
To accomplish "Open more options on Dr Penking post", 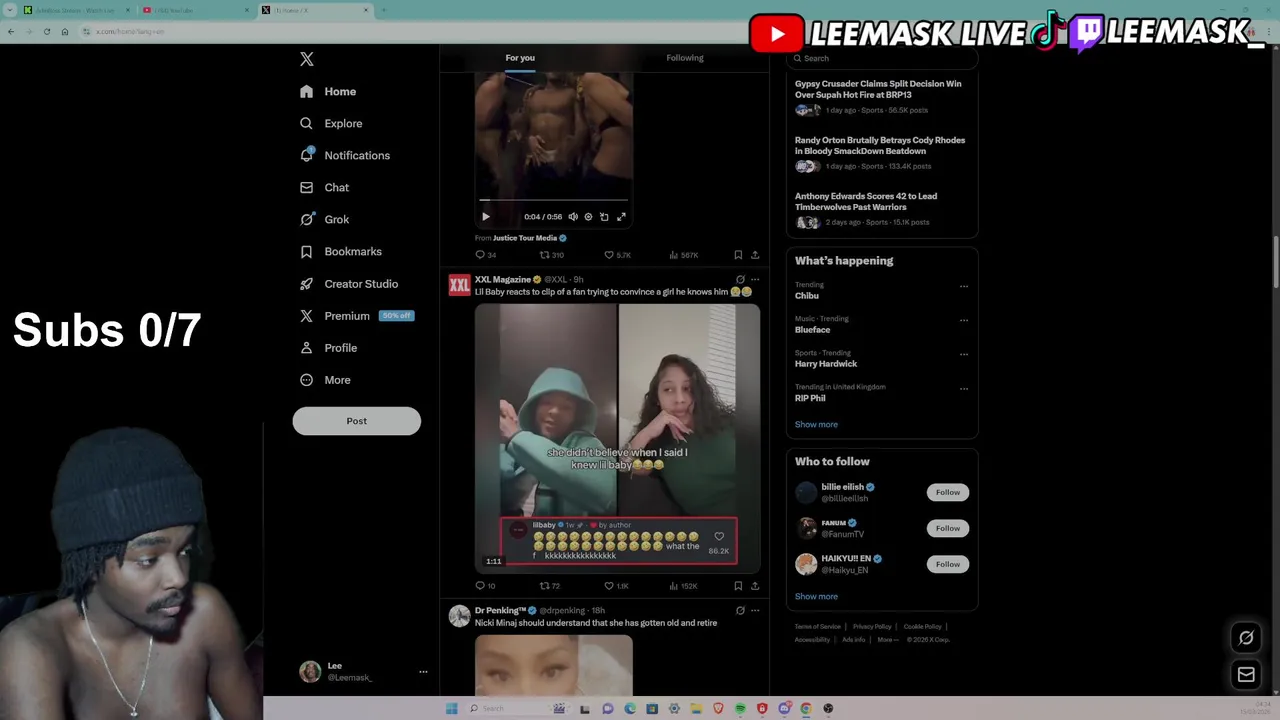I will coord(755,610).
